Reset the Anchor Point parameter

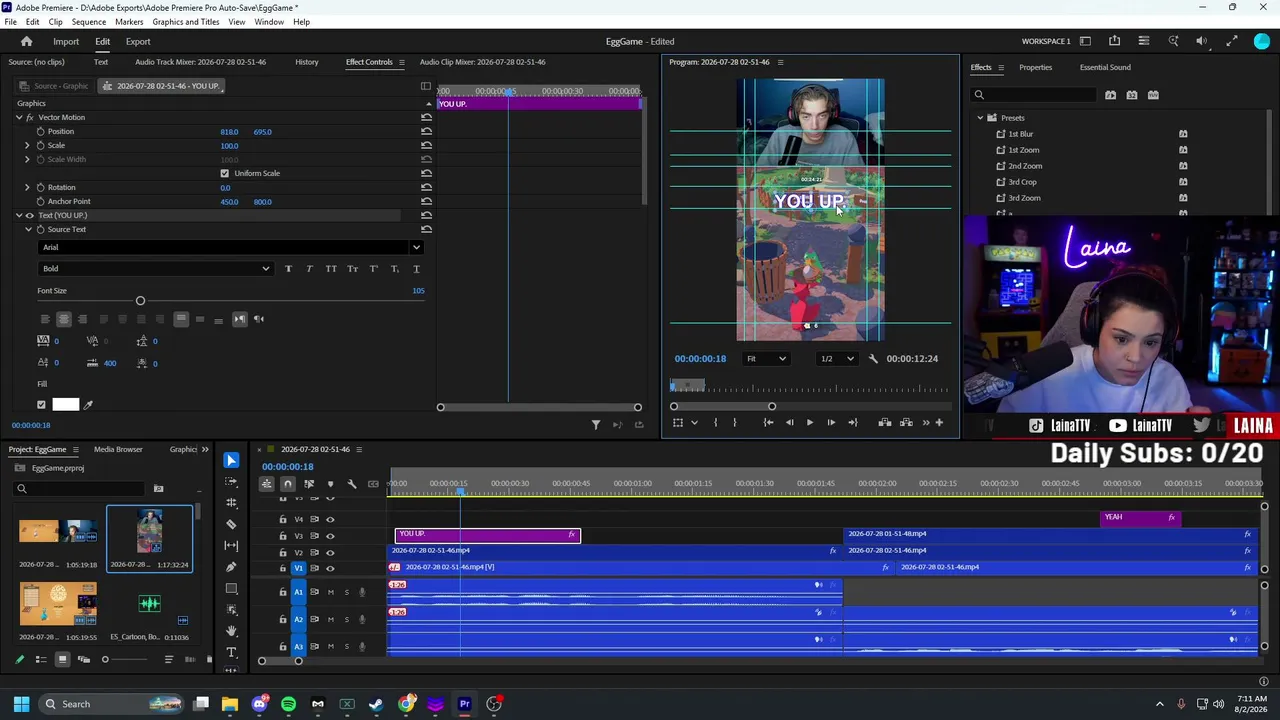click(x=426, y=202)
